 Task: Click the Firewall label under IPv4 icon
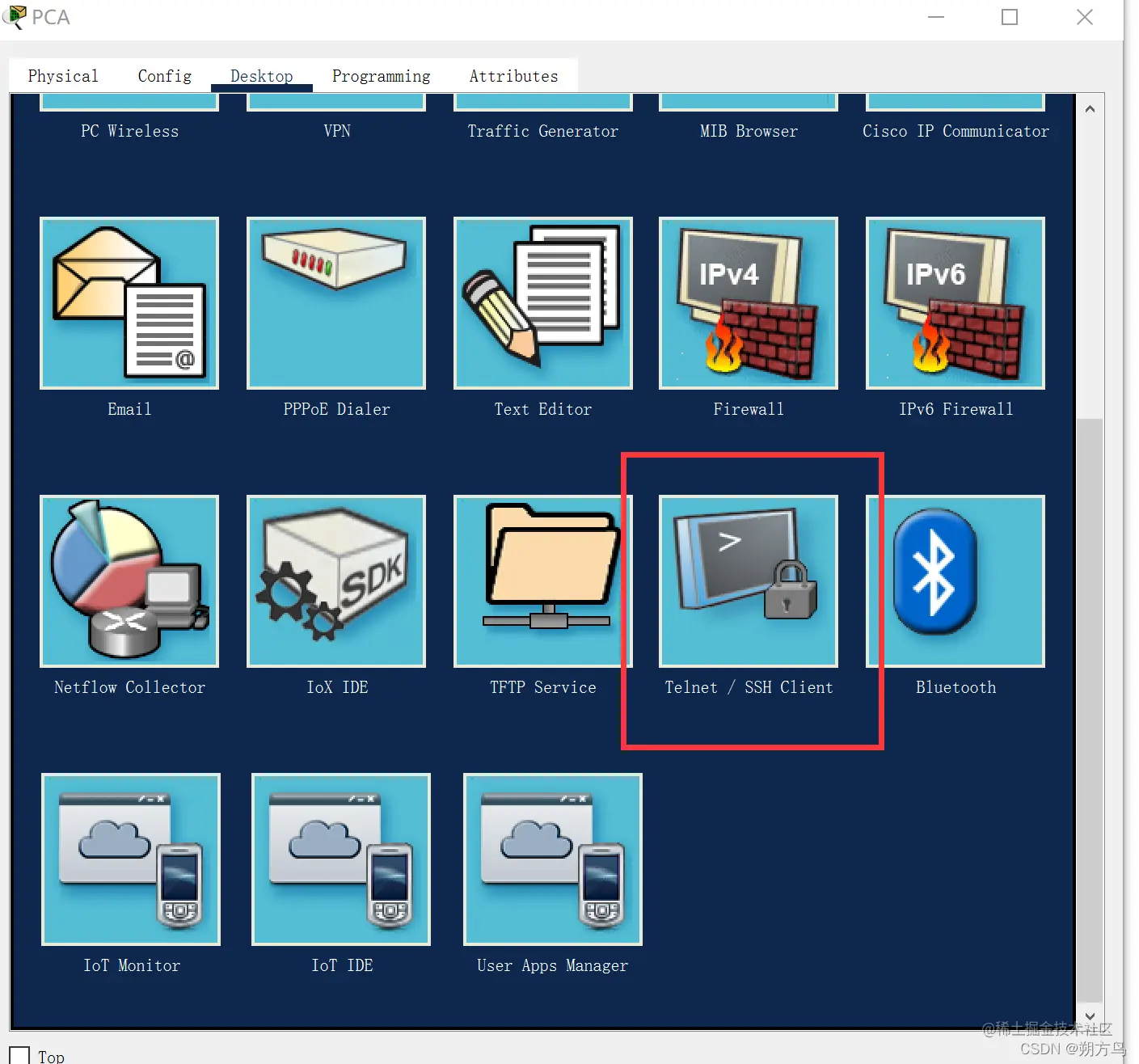749,409
